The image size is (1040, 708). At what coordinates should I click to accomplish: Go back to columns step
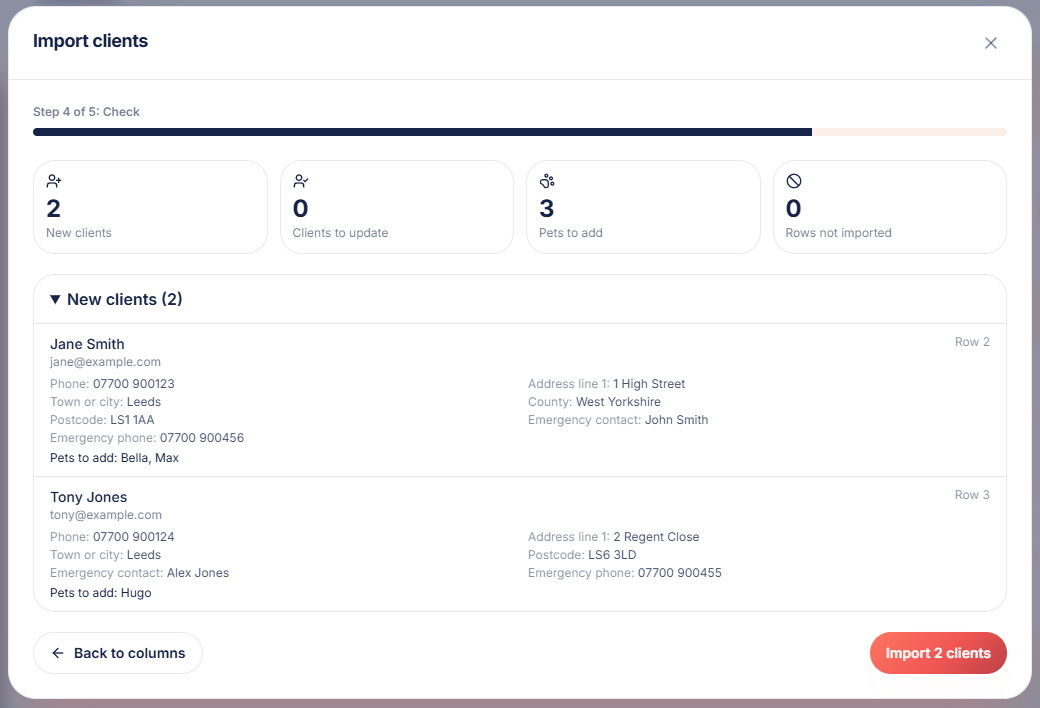coord(118,653)
